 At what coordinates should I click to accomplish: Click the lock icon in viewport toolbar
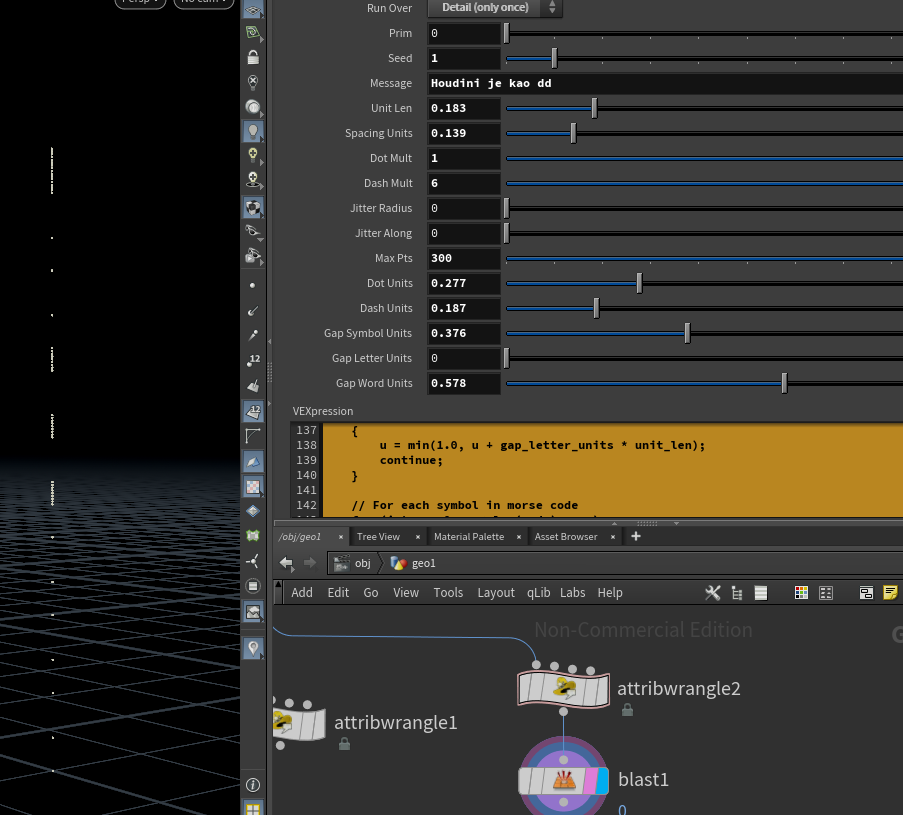pos(253,57)
